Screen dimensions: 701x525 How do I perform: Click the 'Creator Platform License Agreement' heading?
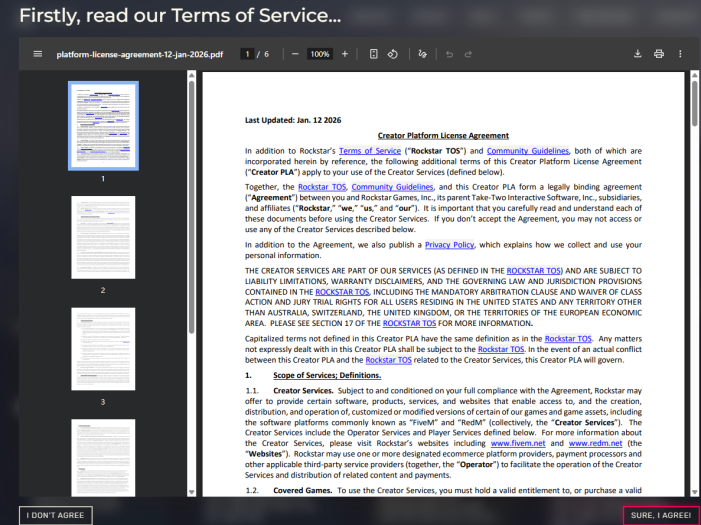pos(443,135)
